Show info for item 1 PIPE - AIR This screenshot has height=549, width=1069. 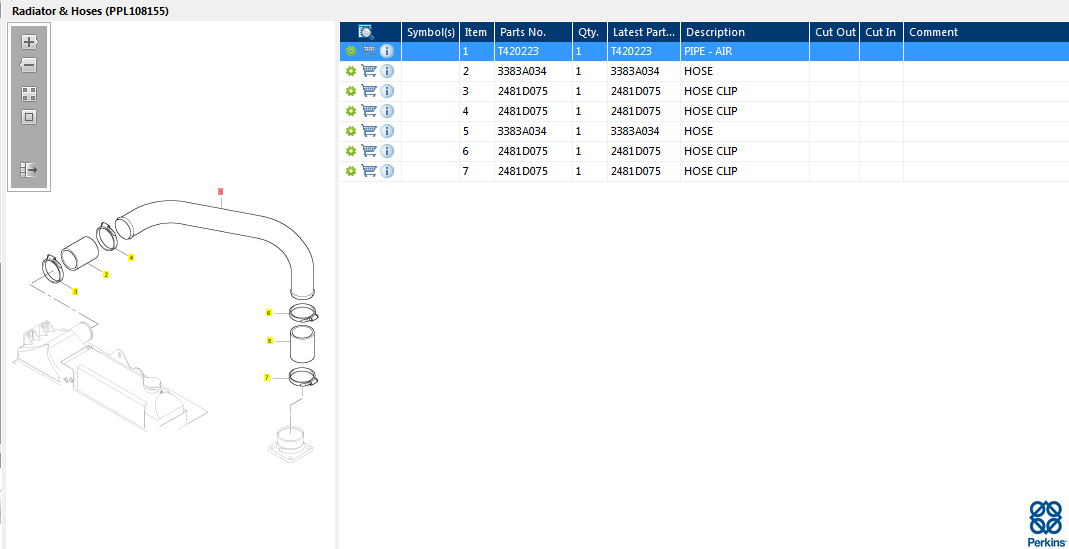click(387, 51)
